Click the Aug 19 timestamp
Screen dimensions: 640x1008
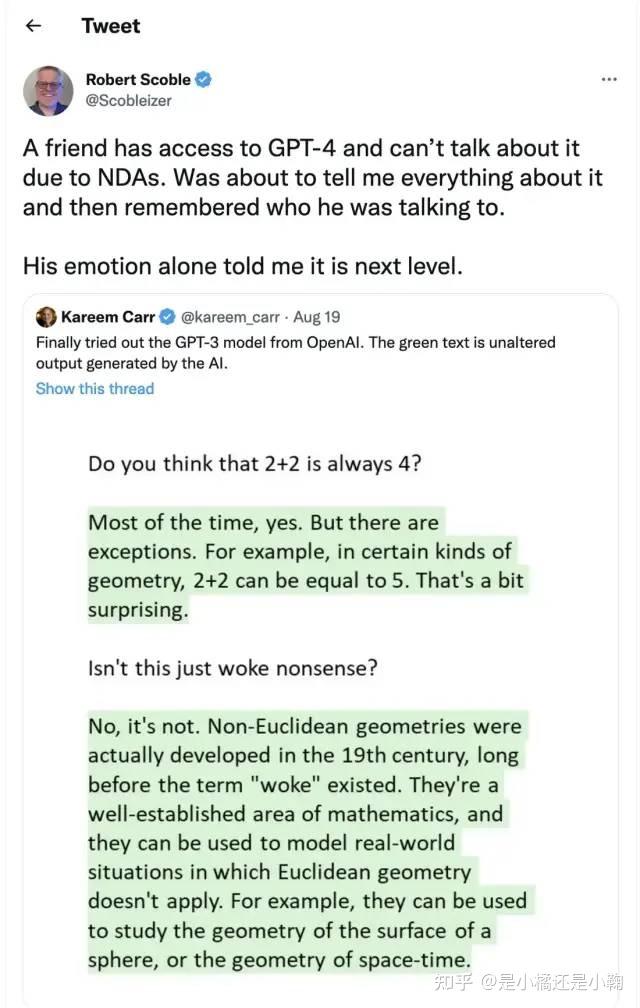[317, 317]
